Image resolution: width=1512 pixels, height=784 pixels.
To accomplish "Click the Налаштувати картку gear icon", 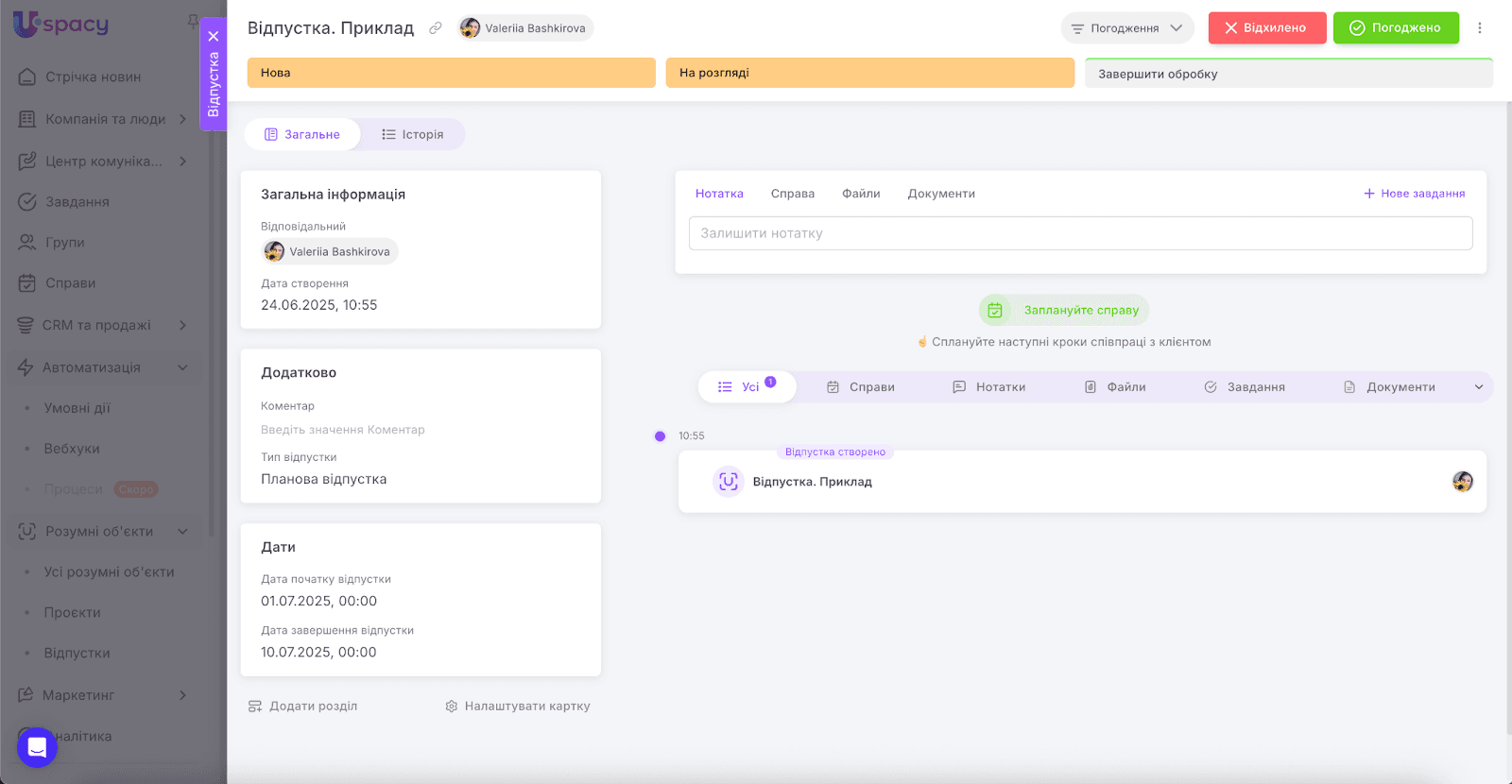I will tap(452, 707).
